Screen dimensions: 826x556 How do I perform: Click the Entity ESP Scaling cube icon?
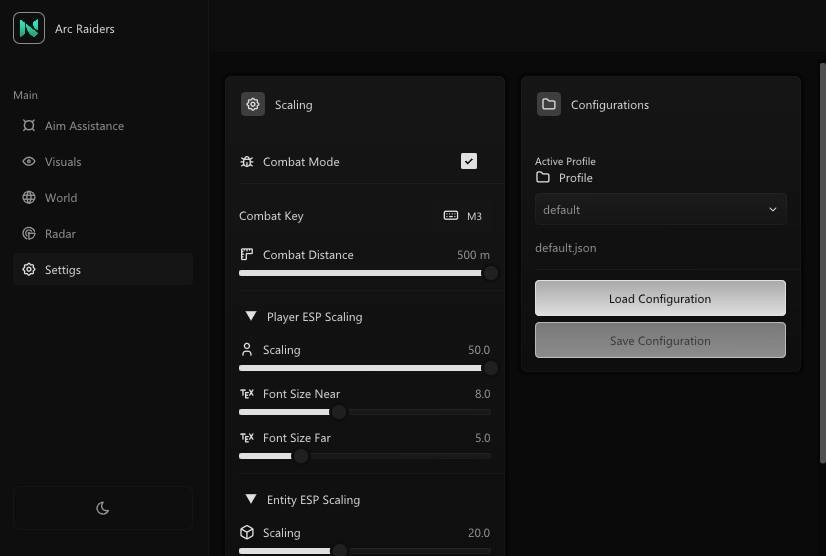tap(247, 533)
